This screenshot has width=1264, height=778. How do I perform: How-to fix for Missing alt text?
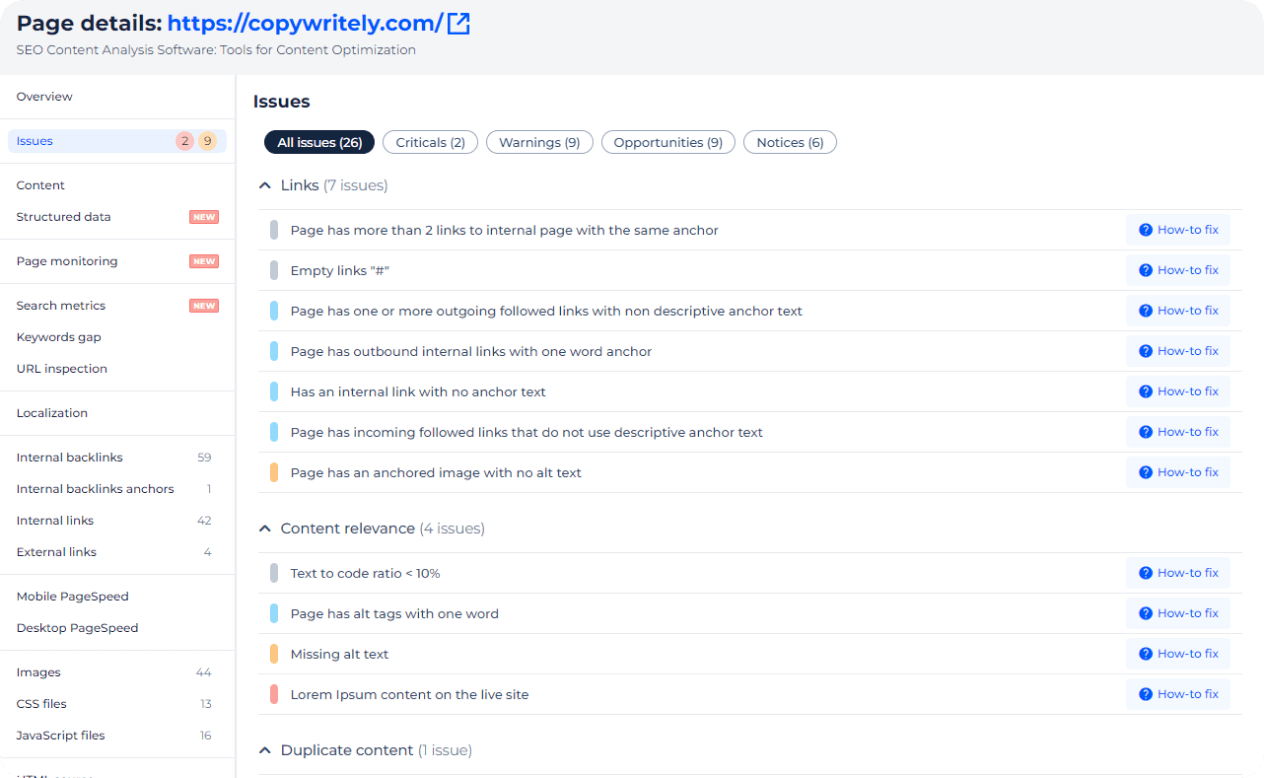tap(1178, 654)
